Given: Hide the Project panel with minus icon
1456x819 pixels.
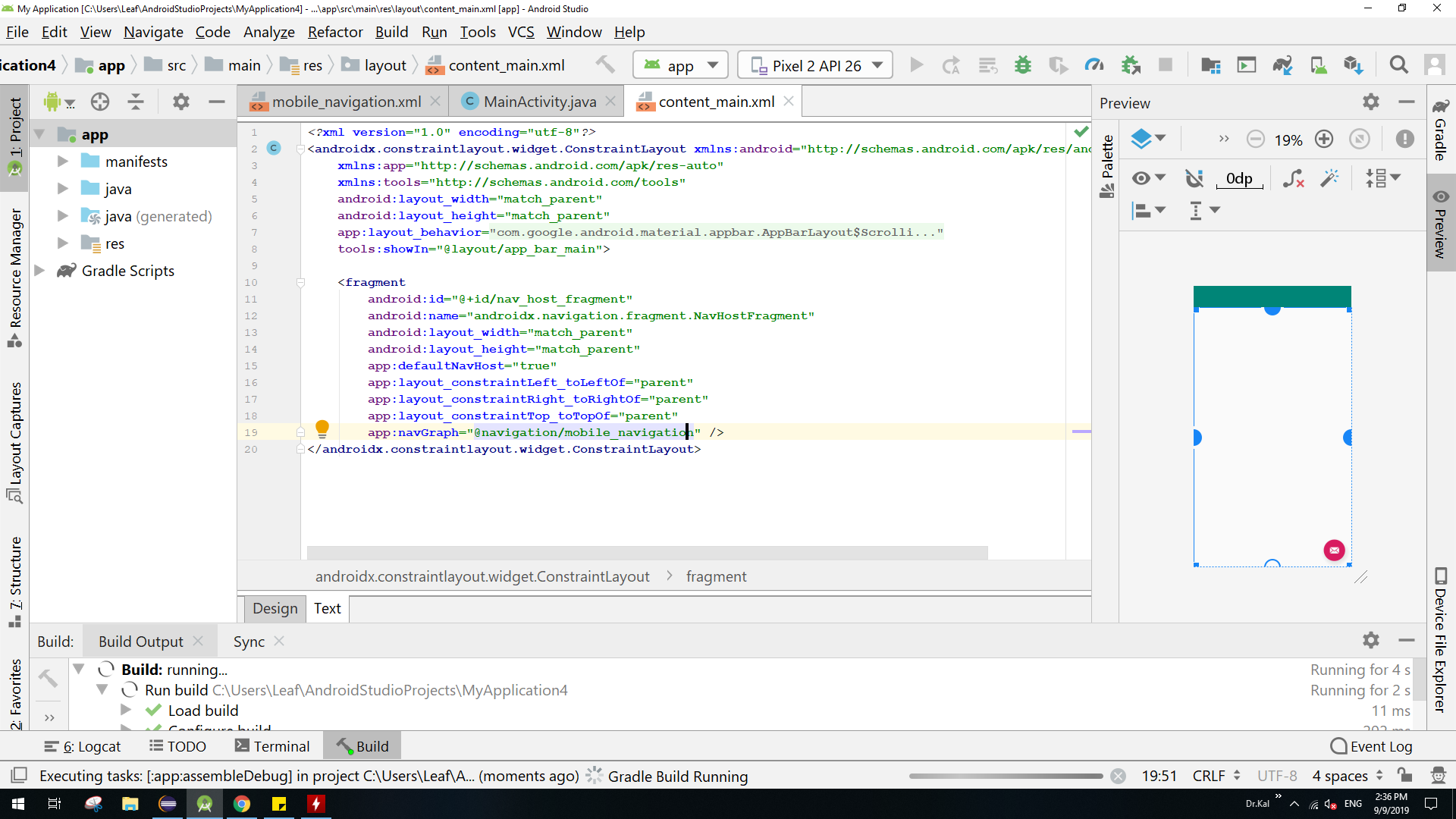Looking at the screenshot, I should pos(217,102).
